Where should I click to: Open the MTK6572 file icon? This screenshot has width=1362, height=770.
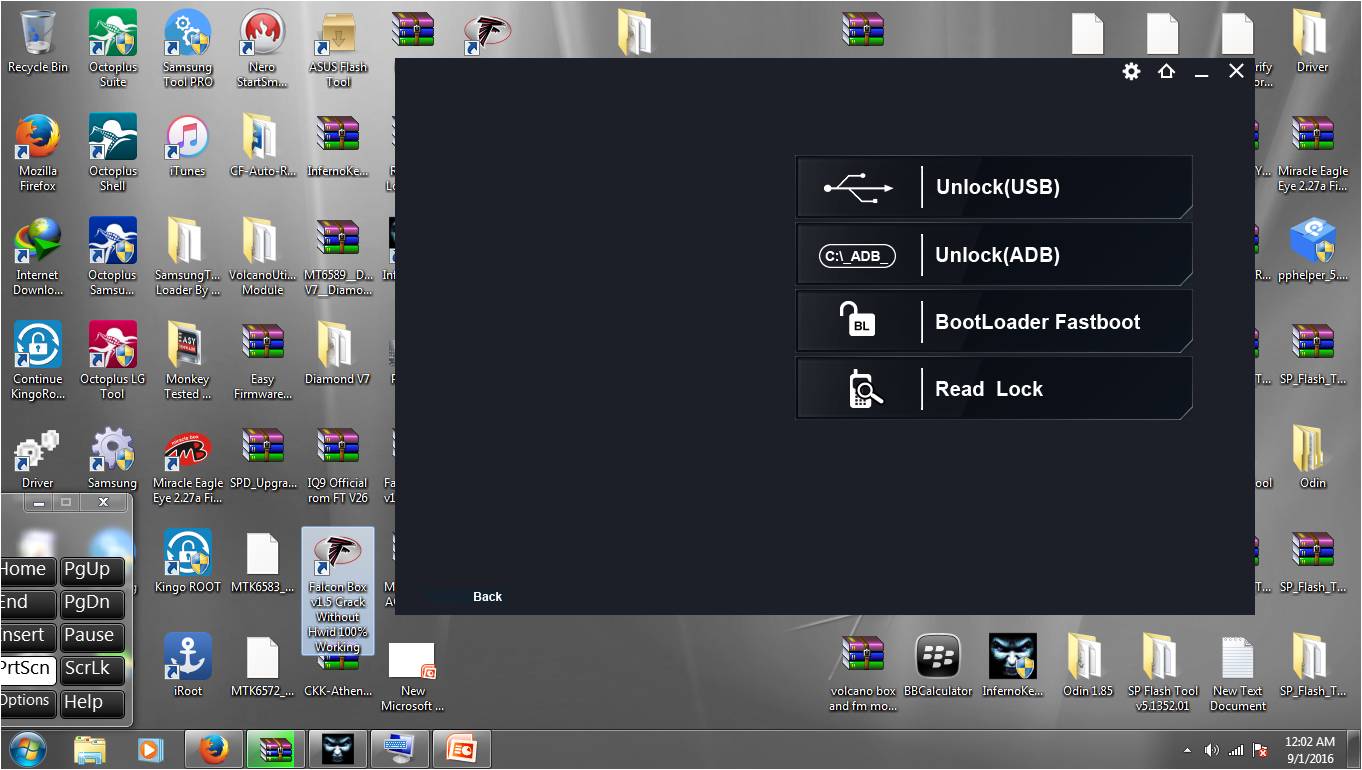262,666
